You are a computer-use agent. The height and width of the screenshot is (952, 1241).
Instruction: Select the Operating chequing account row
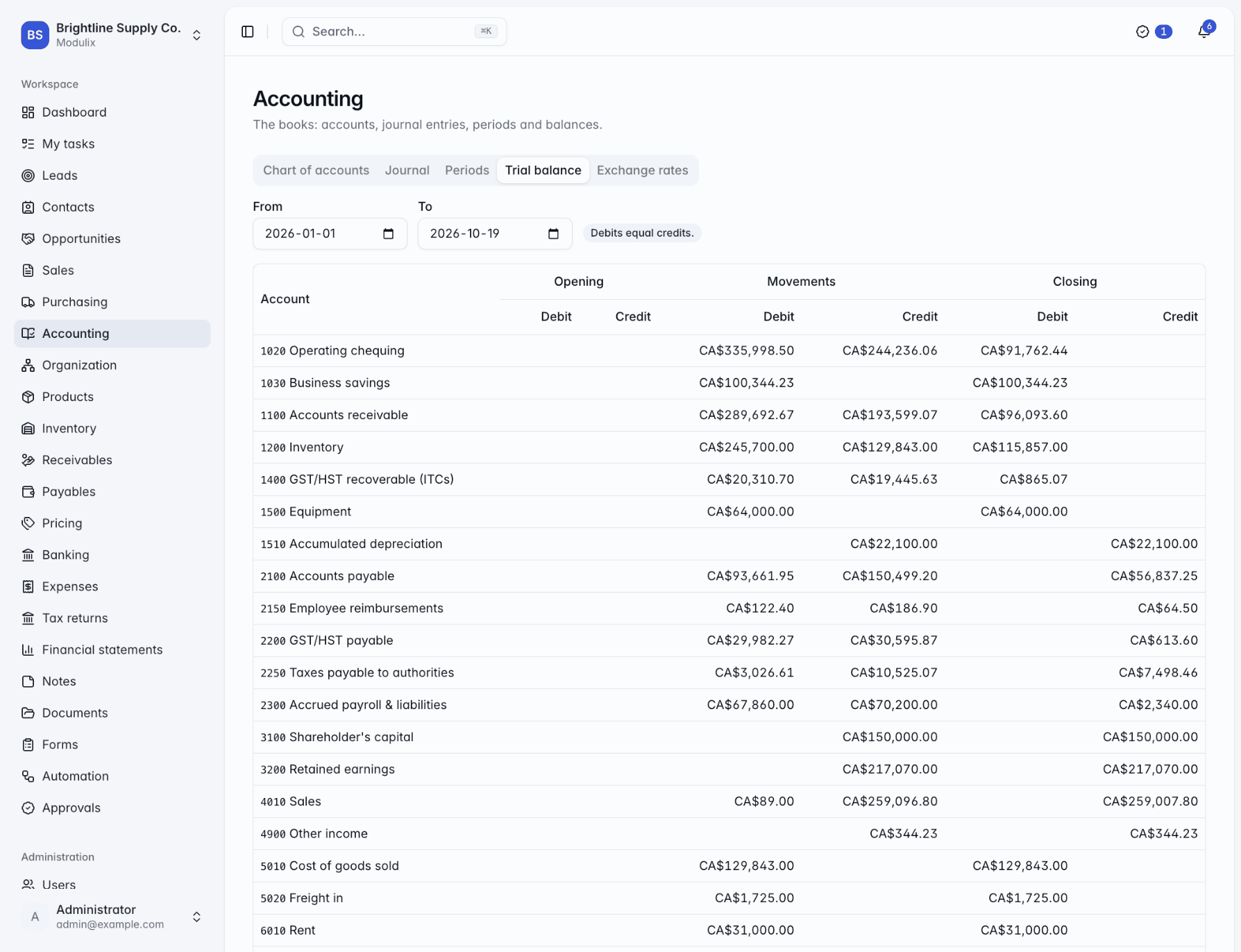[x=729, y=351]
